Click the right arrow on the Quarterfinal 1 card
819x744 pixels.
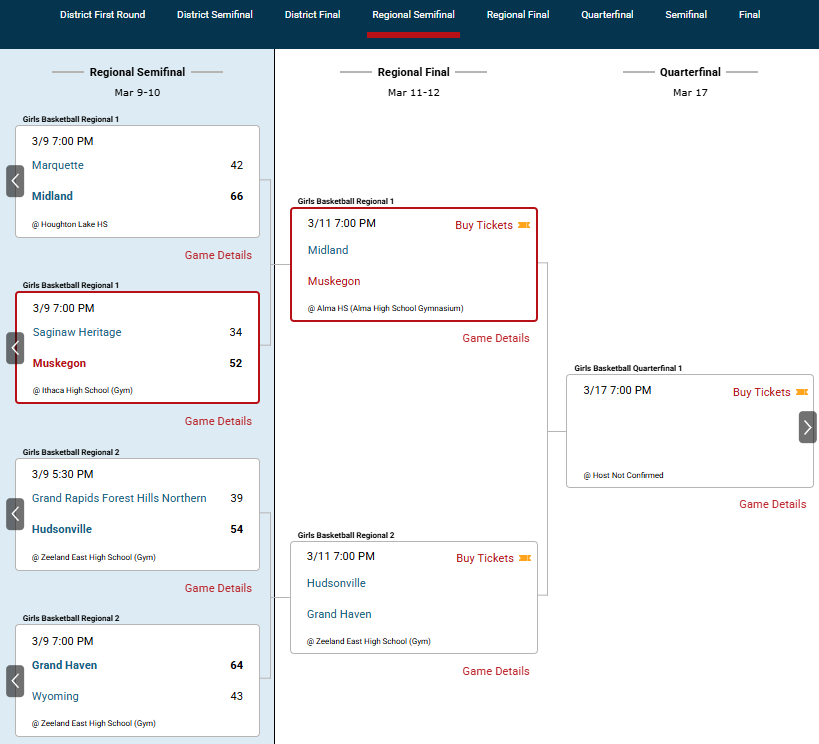click(x=807, y=427)
